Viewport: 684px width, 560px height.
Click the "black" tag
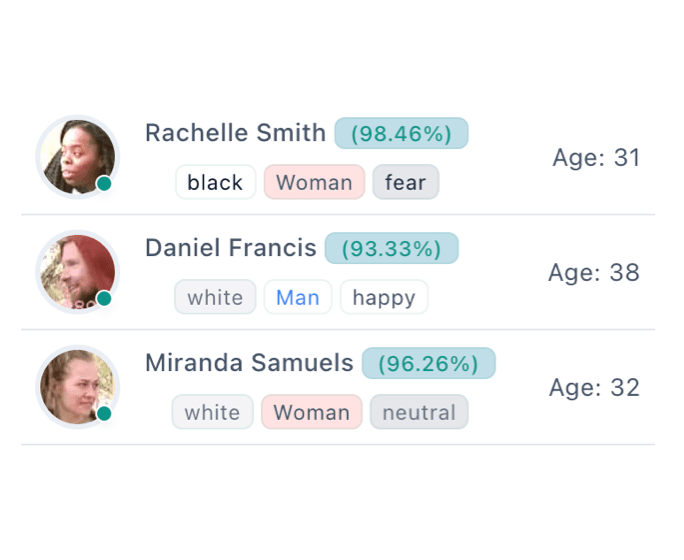pos(215,182)
